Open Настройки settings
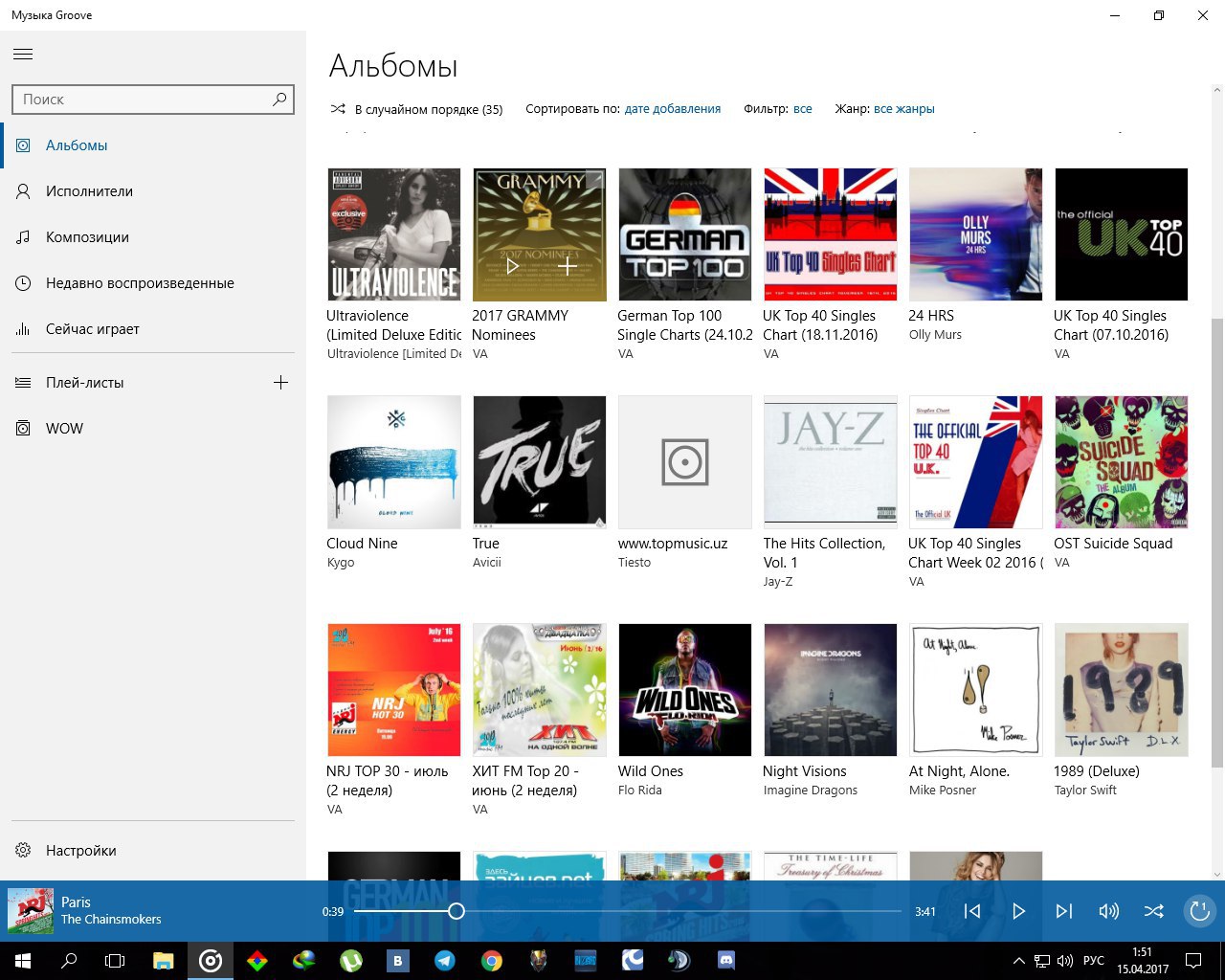1225x980 pixels. click(153, 851)
